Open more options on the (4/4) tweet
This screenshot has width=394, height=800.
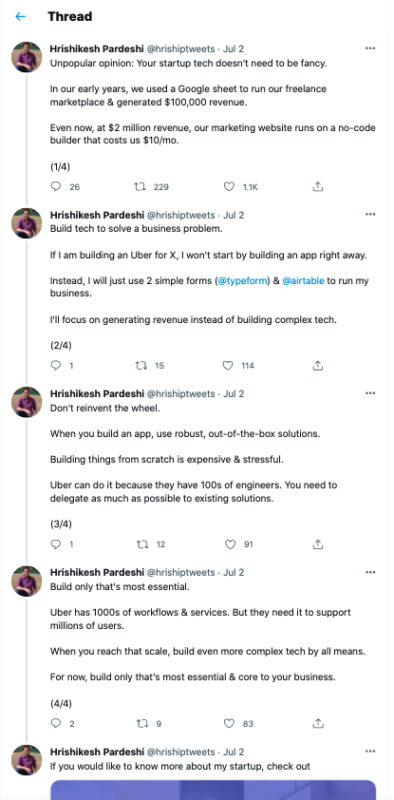(371, 572)
